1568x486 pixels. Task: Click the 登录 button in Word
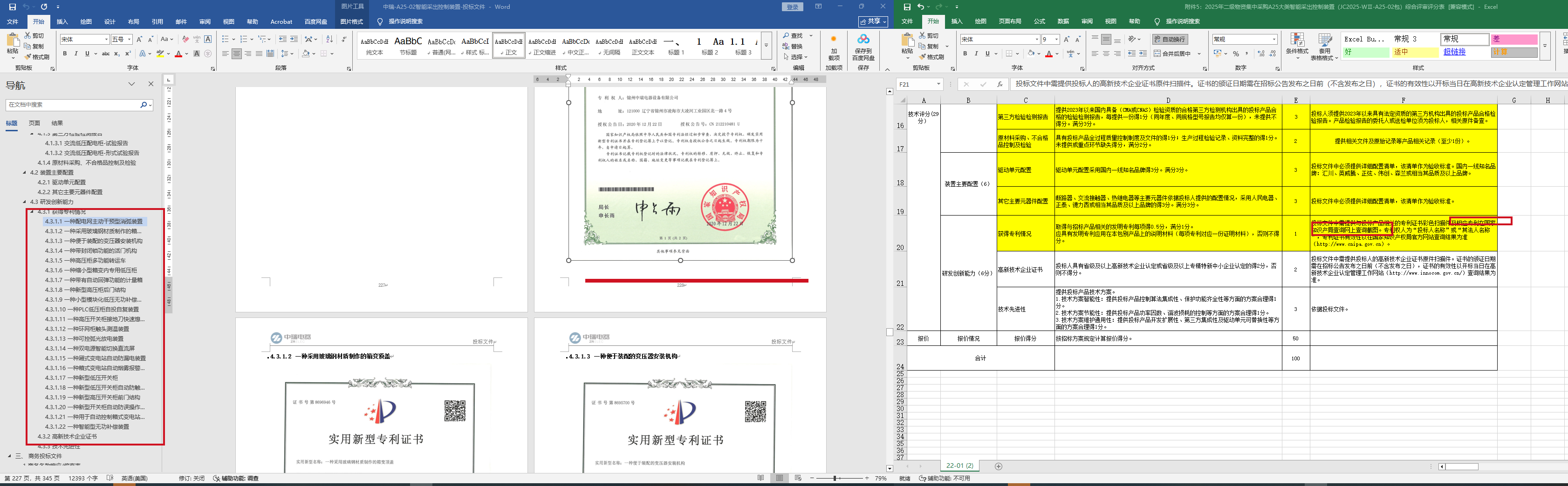(792, 7)
